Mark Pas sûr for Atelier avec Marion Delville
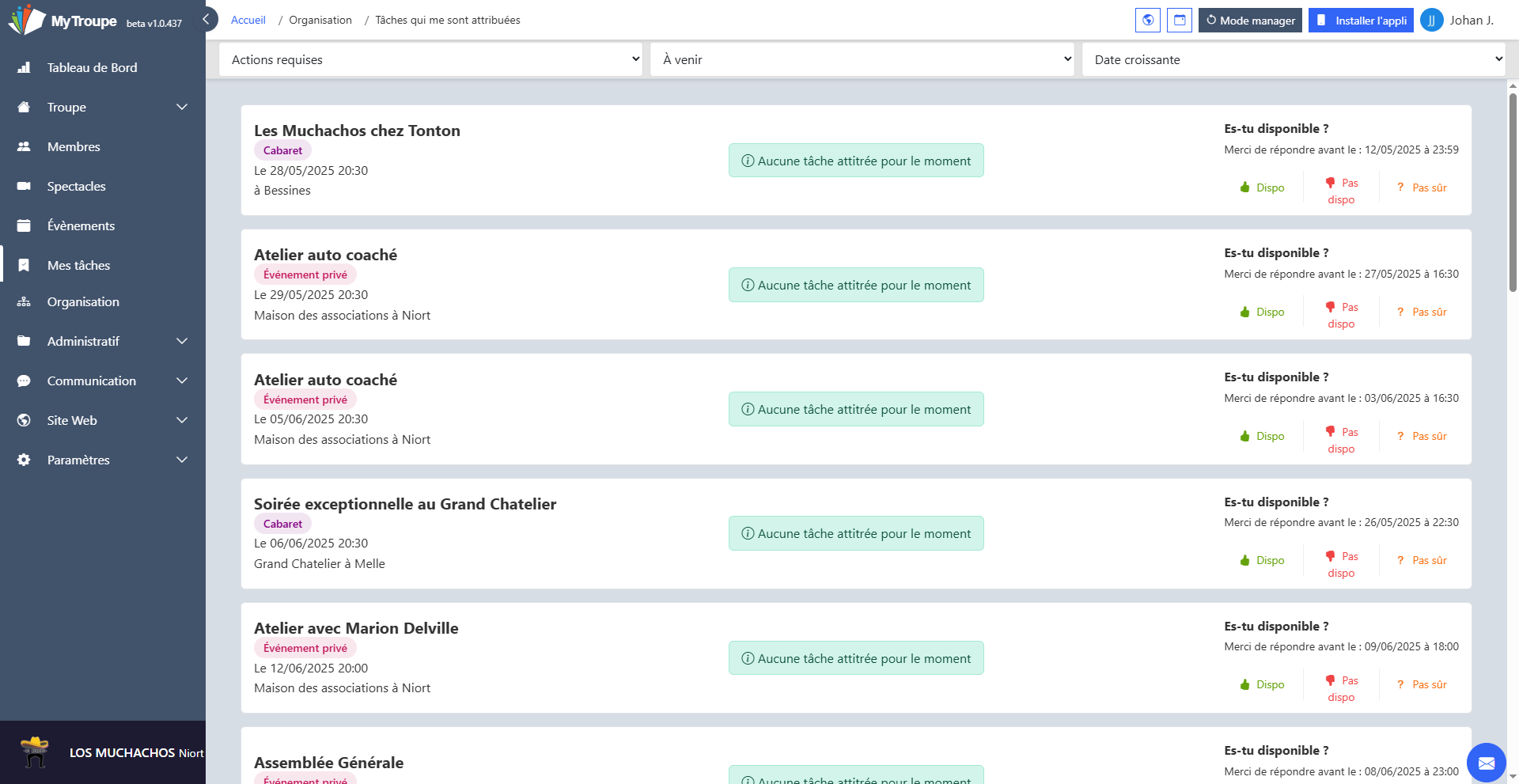The image size is (1519, 784). (x=1422, y=684)
